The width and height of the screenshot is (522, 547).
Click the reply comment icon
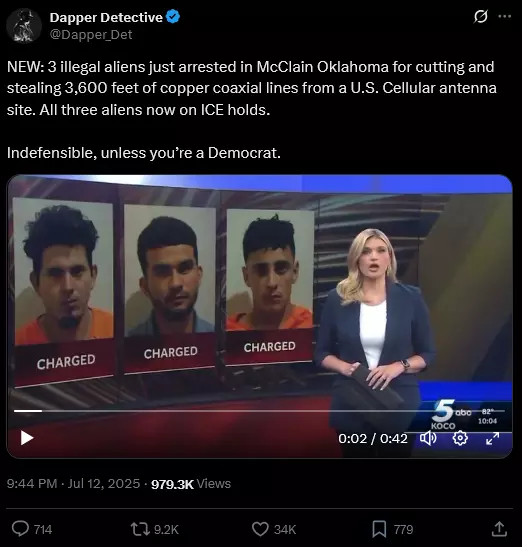tap(20, 529)
